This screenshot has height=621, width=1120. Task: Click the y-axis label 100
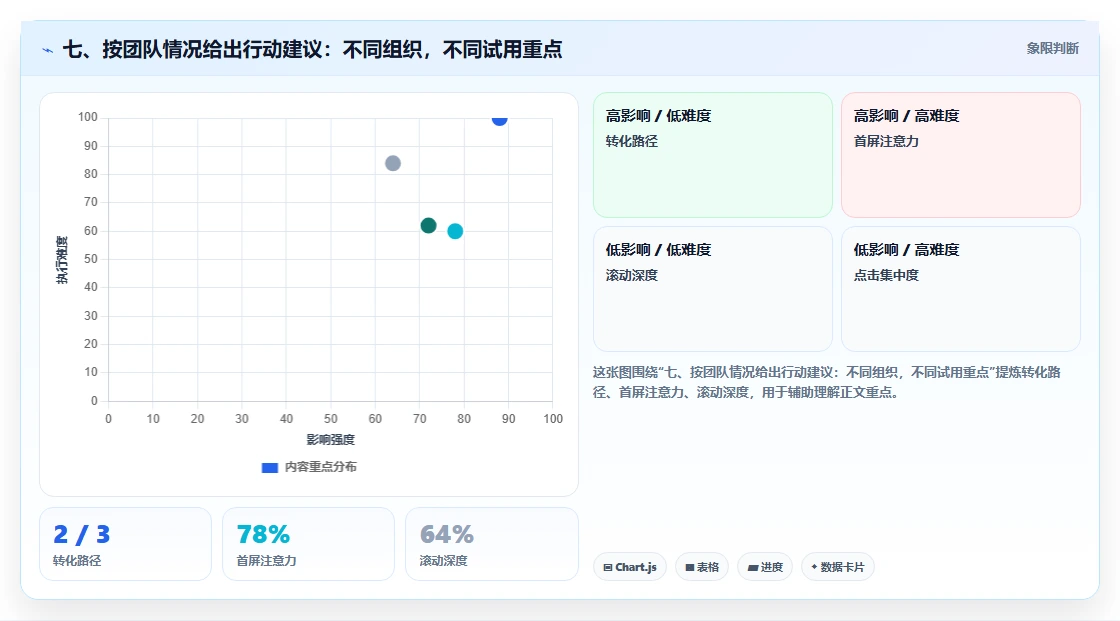pyautogui.click(x=88, y=117)
